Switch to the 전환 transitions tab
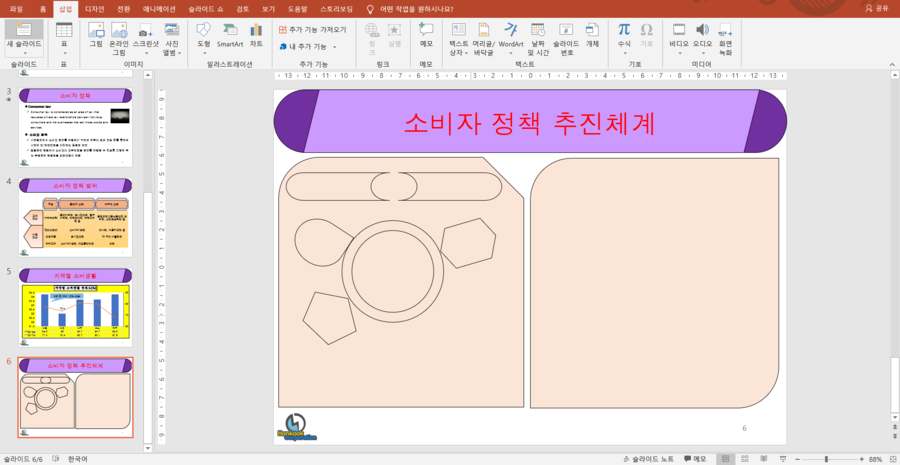This screenshot has height=465, width=900. click(123, 9)
